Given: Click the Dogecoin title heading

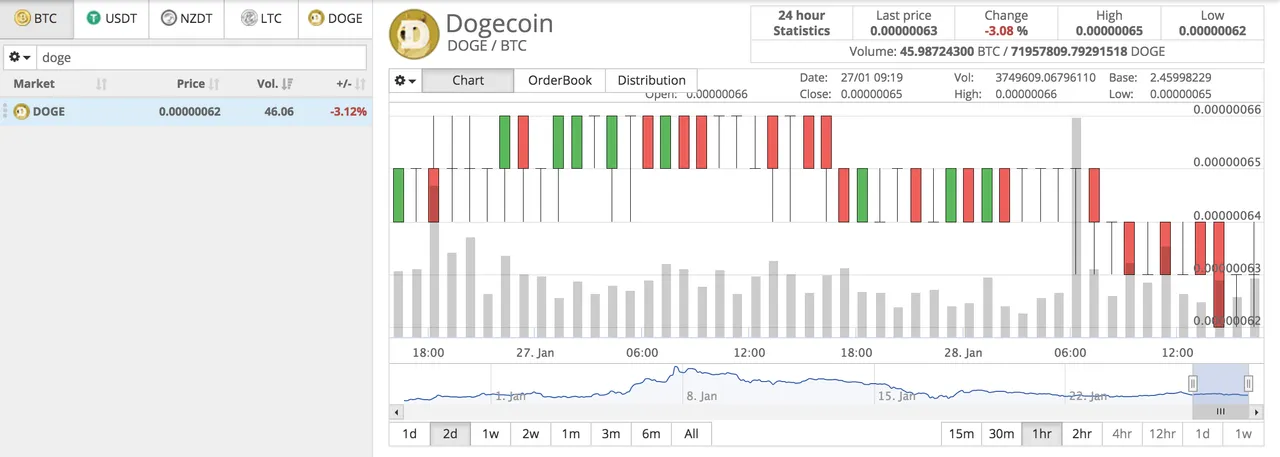Looking at the screenshot, I should click(x=499, y=23).
